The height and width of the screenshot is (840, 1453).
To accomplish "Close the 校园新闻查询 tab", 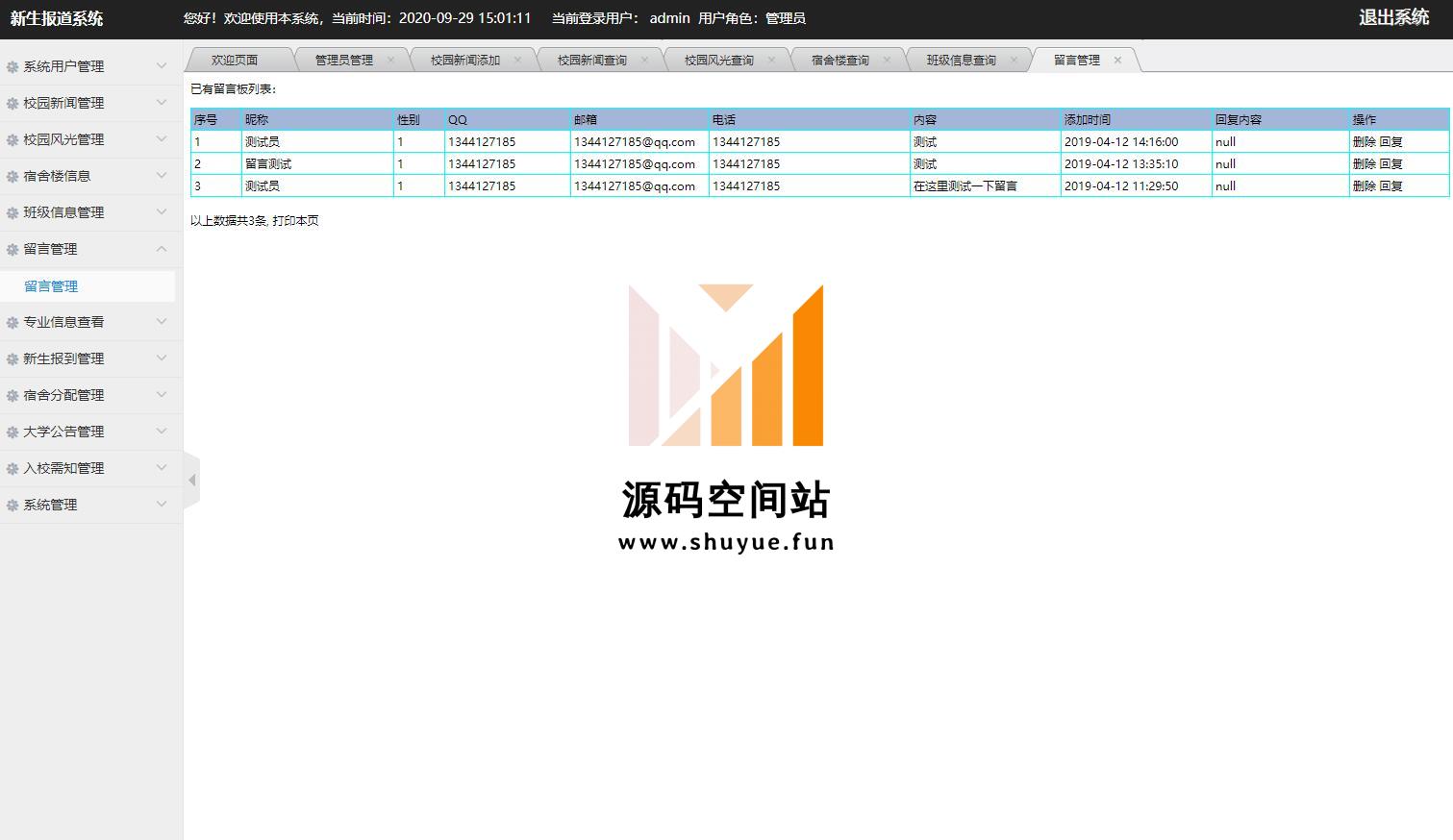I will 644,60.
